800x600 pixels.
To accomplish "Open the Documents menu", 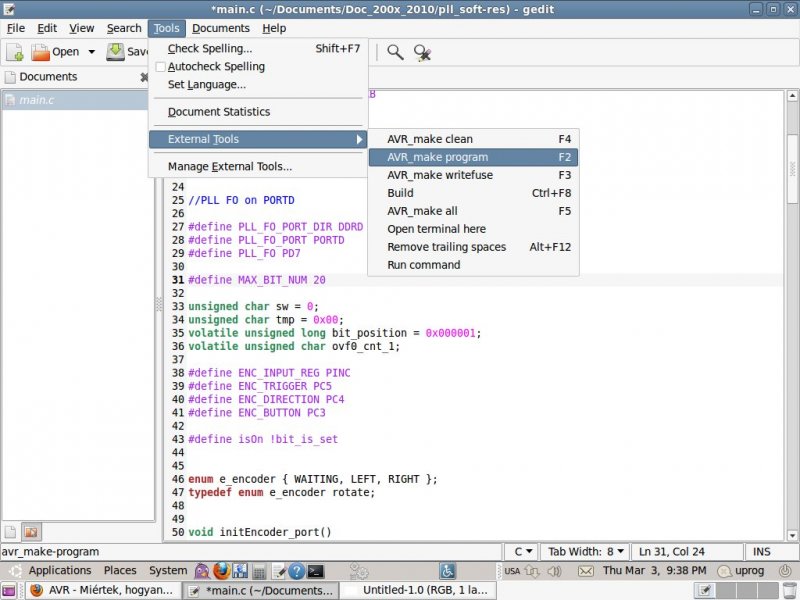I will [221, 28].
